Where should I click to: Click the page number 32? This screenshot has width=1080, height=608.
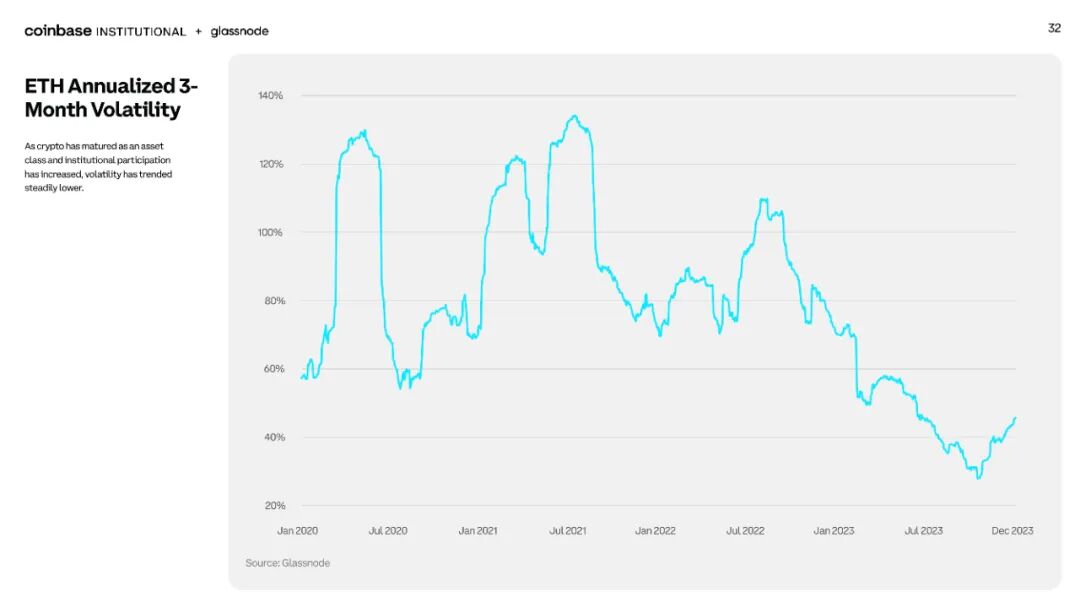(1054, 28)
